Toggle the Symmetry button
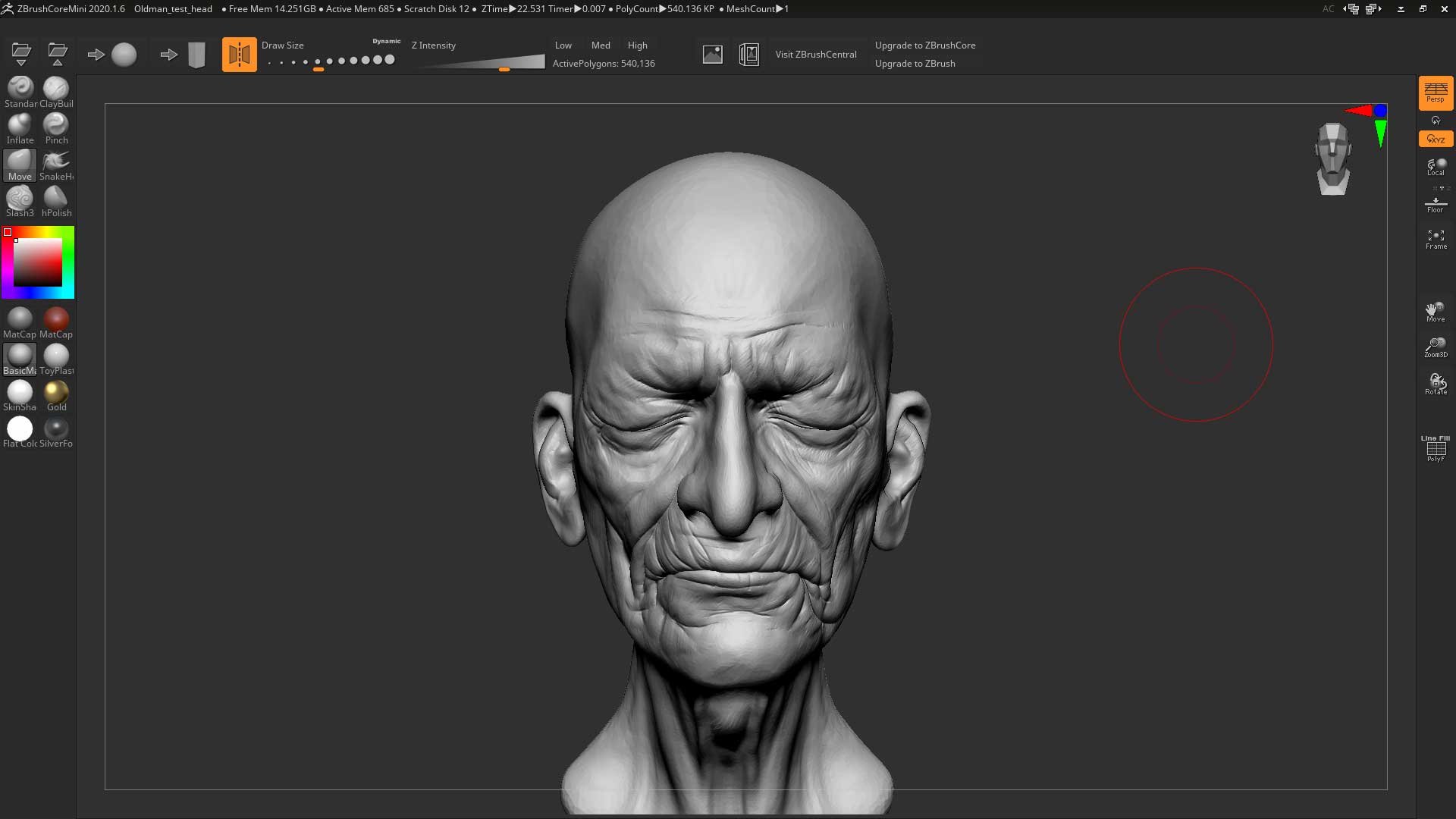Viewport: 1456px width, 819px height. [239, 55]
